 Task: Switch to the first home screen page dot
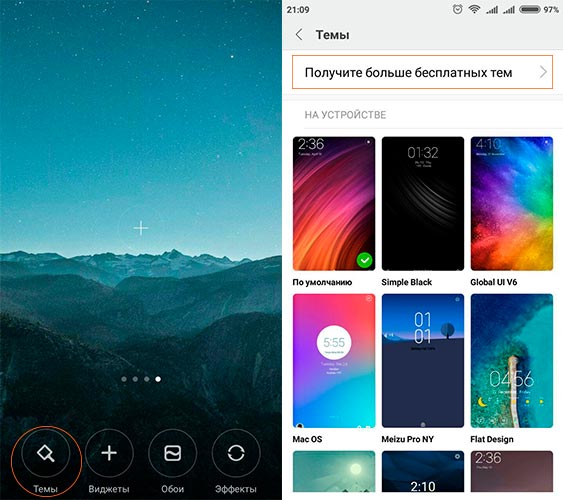pos(124,379)
